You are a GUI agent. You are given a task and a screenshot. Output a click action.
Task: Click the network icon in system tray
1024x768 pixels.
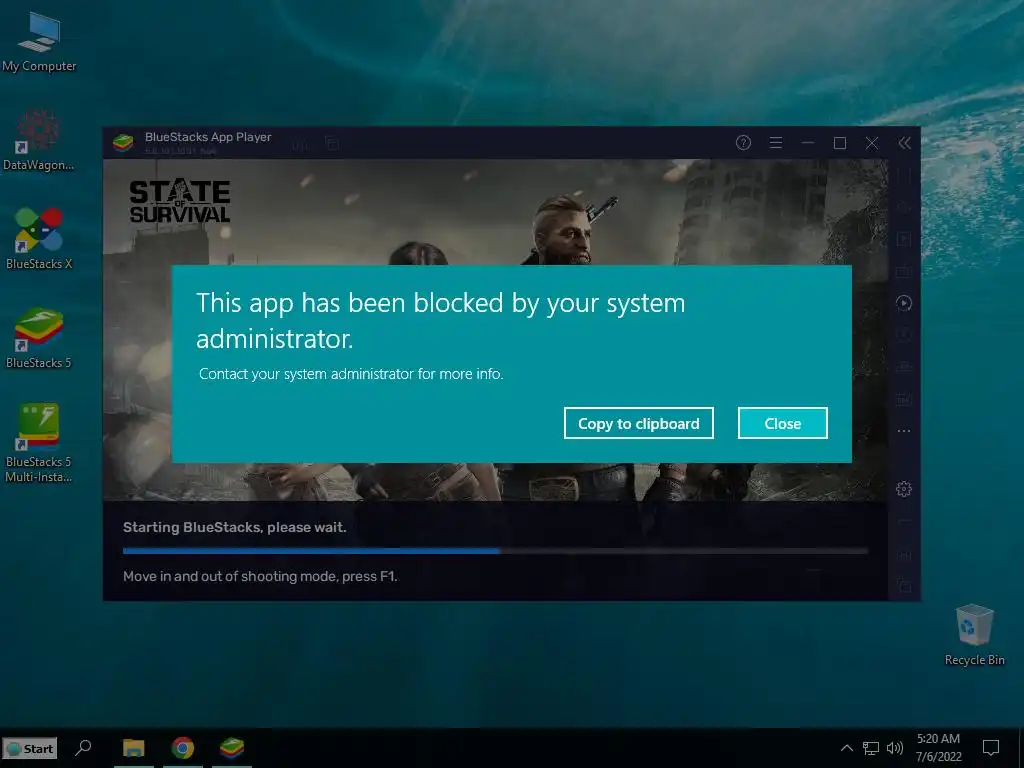(871, 748)
